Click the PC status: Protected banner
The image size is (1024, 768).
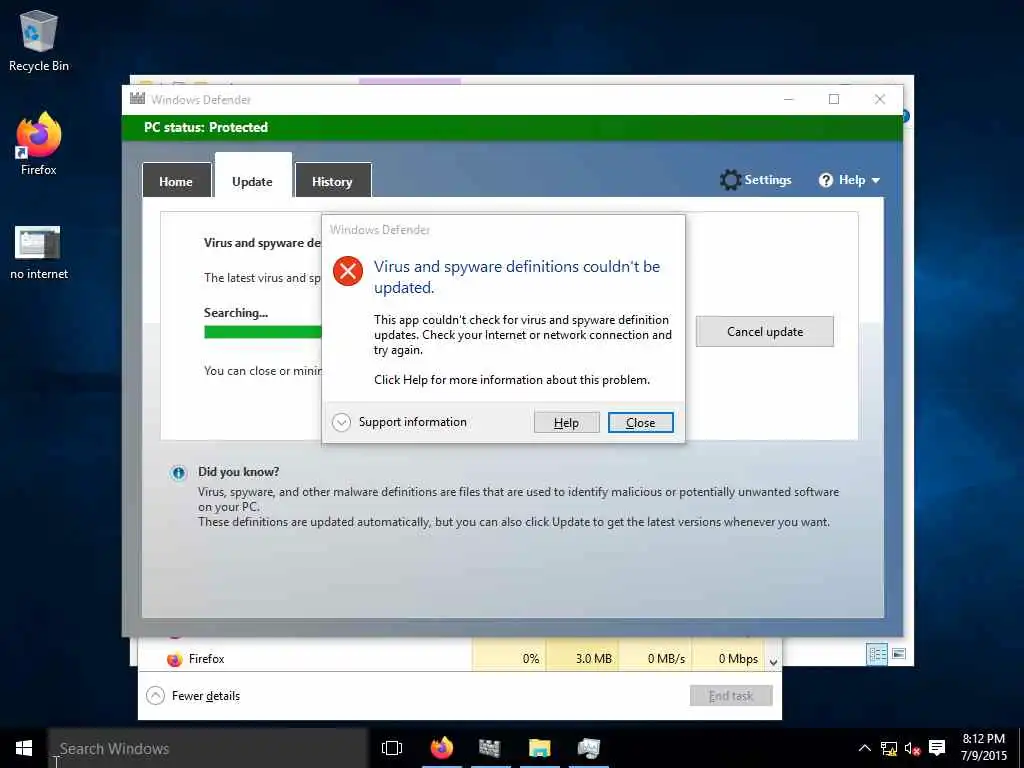[x=512, y=127]
